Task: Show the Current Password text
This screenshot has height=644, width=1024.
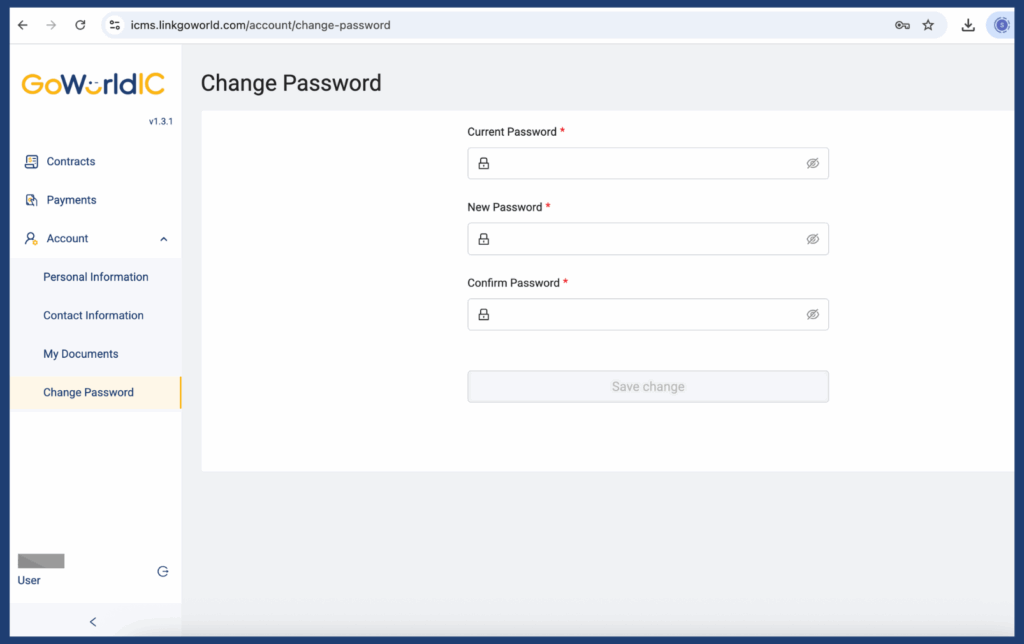Action: [813, 164]
